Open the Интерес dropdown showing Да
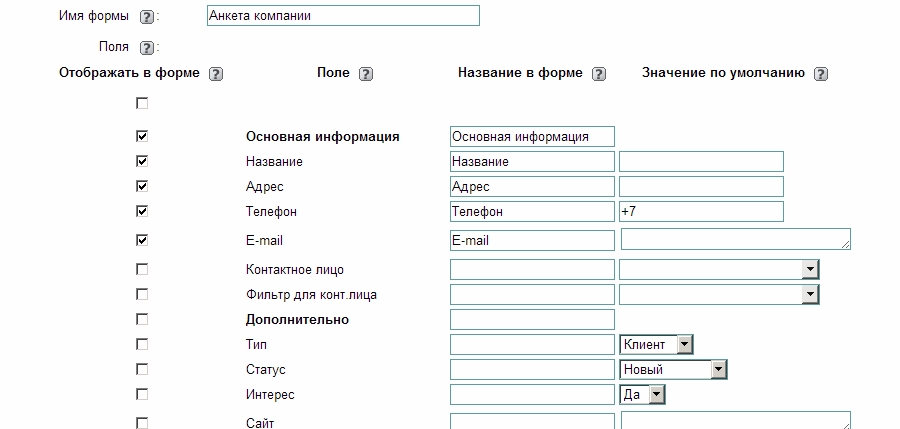This screenshot has height=429, width=900. pyautogui.click(x=656, y=395)
